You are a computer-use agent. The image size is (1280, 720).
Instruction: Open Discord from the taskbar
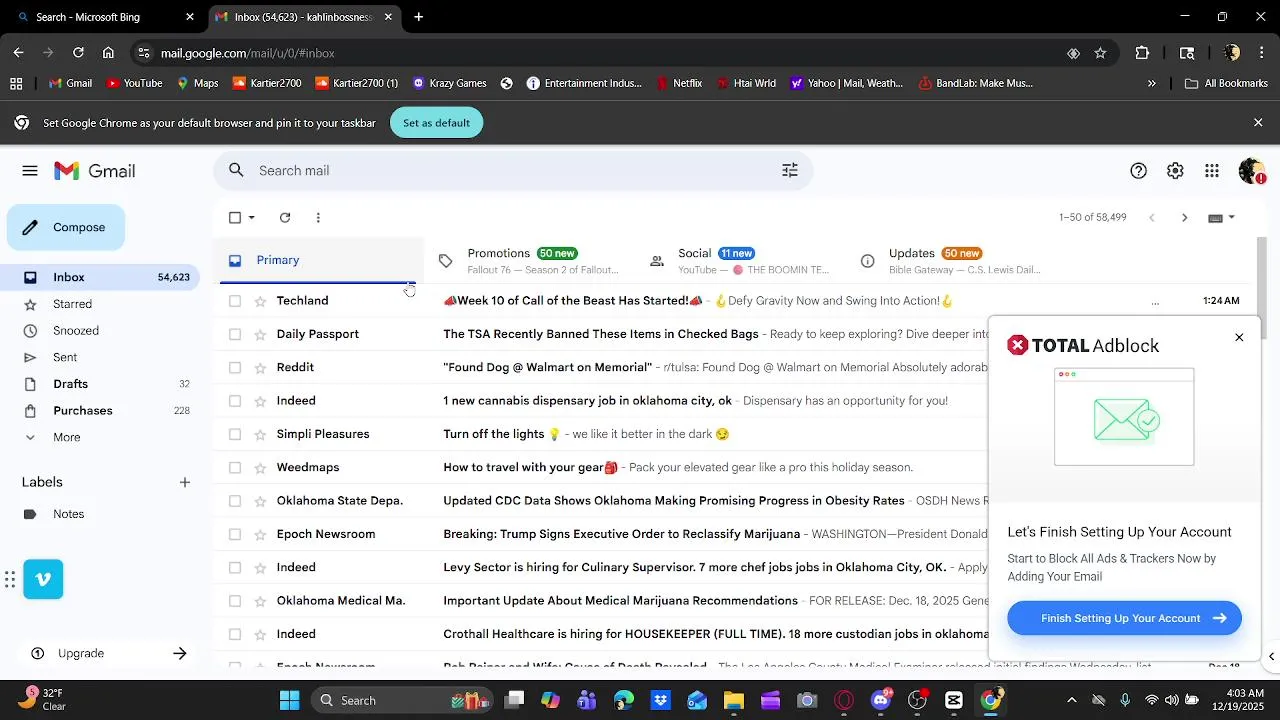pos(881,700)
